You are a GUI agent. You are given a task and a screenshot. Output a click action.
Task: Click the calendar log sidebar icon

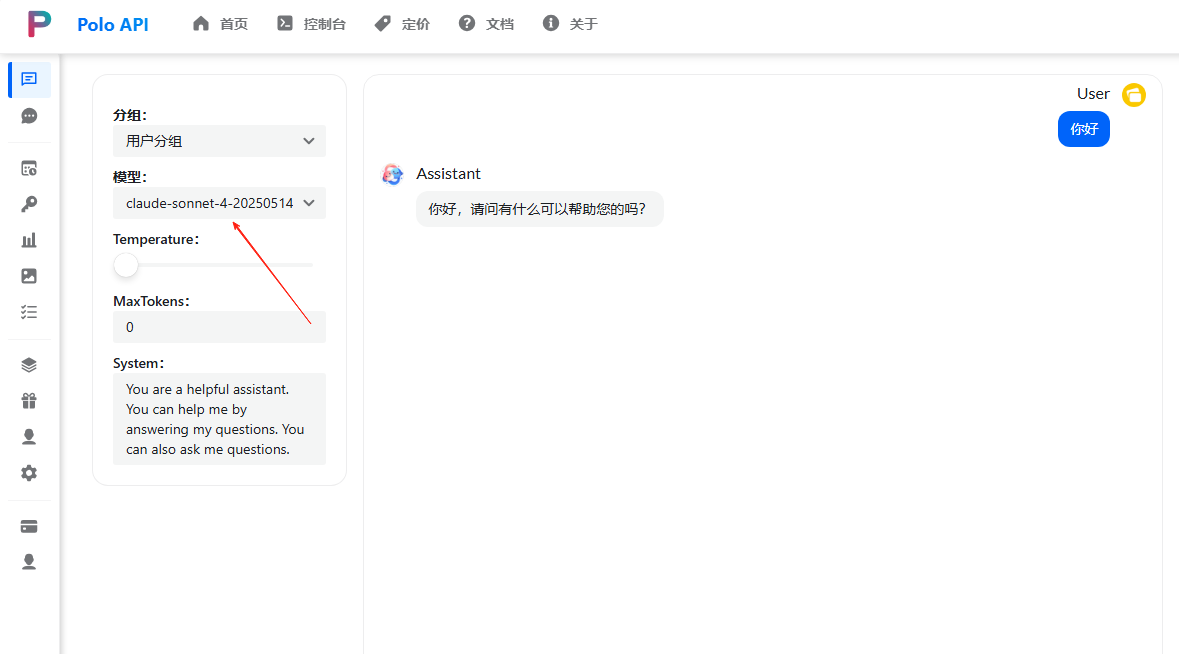(x=29, y=168)
